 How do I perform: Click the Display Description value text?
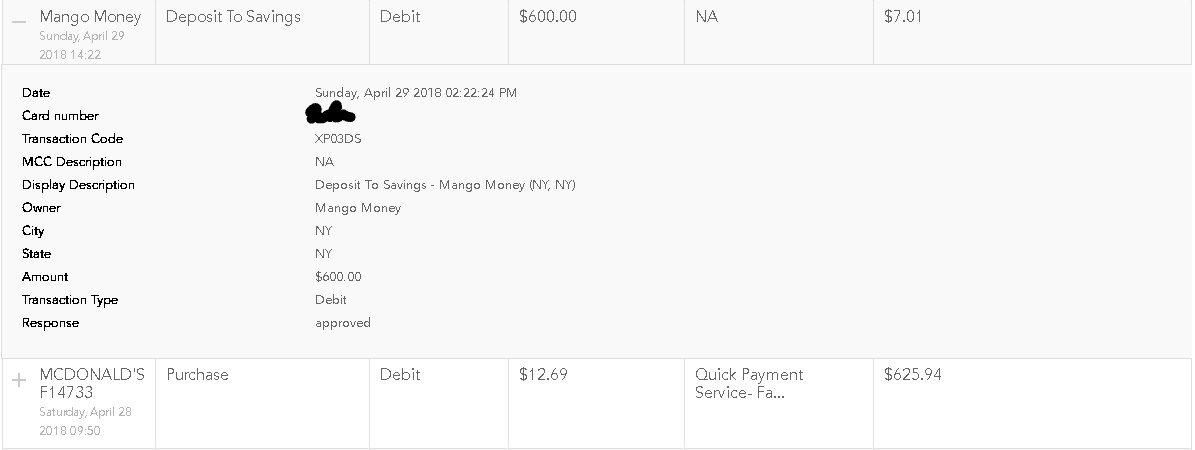pos(445,185)
